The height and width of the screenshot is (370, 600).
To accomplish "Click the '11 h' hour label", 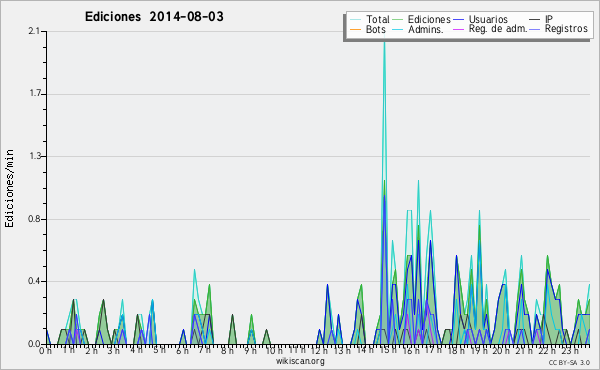I will pos(297,350).
